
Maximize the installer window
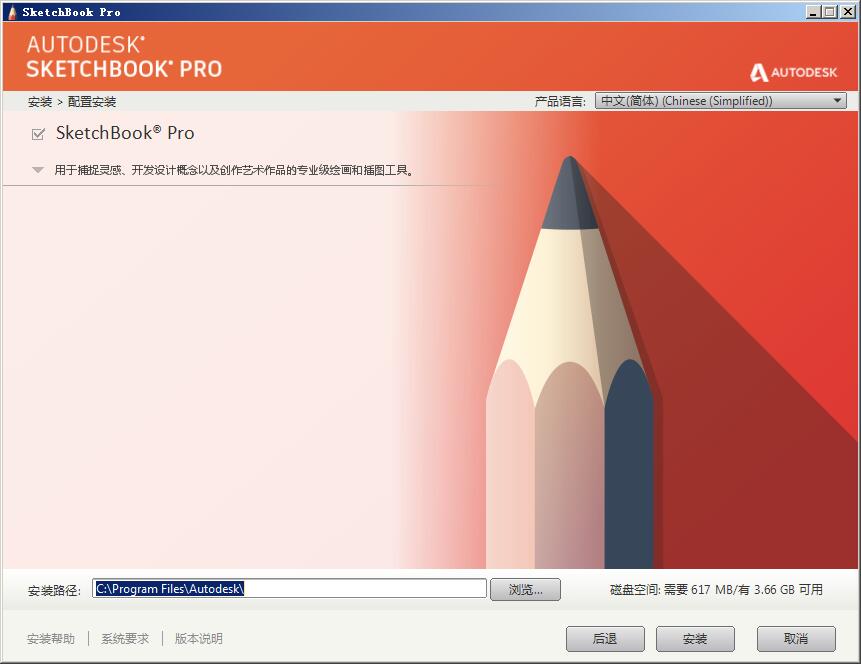coord(830,12)
